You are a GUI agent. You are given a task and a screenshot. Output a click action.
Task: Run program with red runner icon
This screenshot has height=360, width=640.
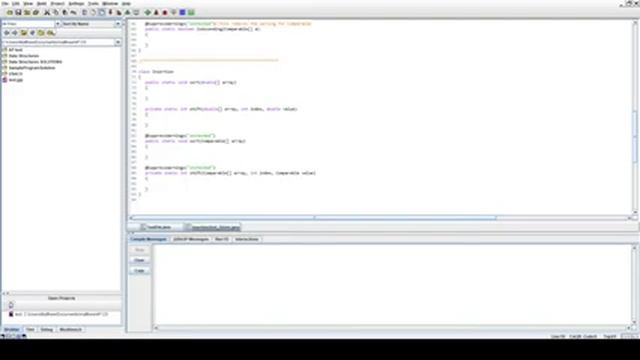click(x=156, y=13)
